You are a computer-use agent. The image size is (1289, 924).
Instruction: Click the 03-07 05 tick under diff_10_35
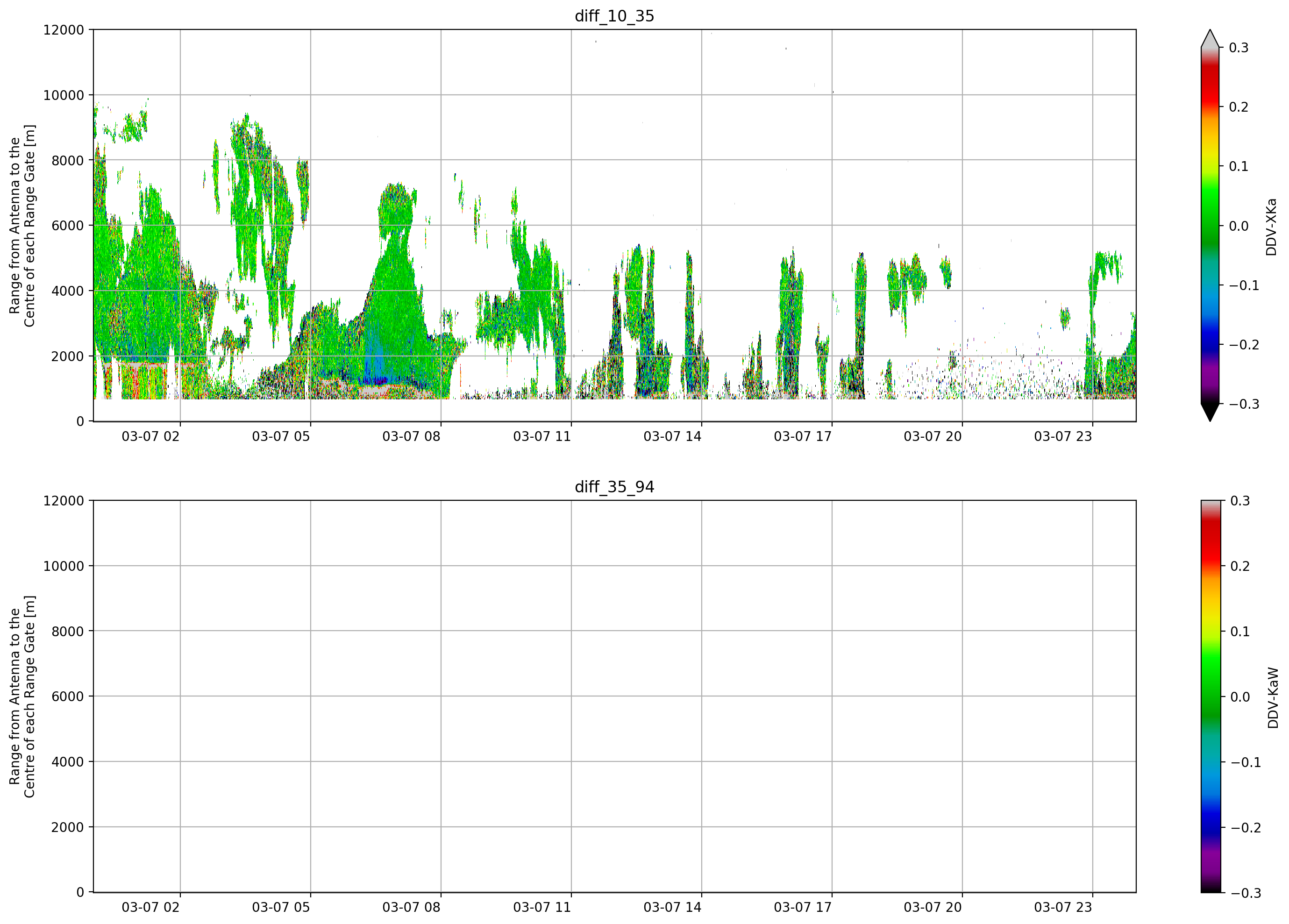[x=281, y=436]
